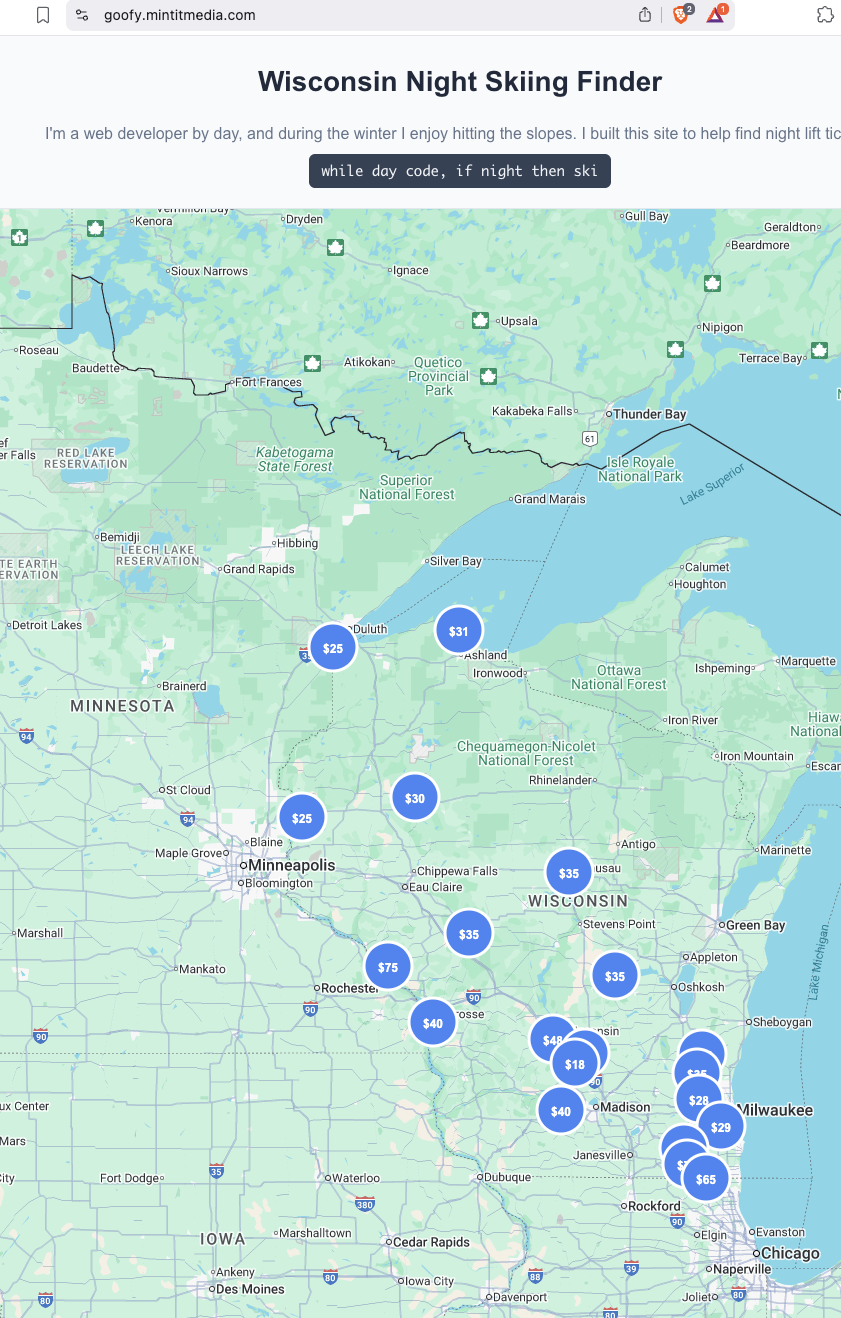Select the $31 marker near Ashland

(x=458, y=631)
